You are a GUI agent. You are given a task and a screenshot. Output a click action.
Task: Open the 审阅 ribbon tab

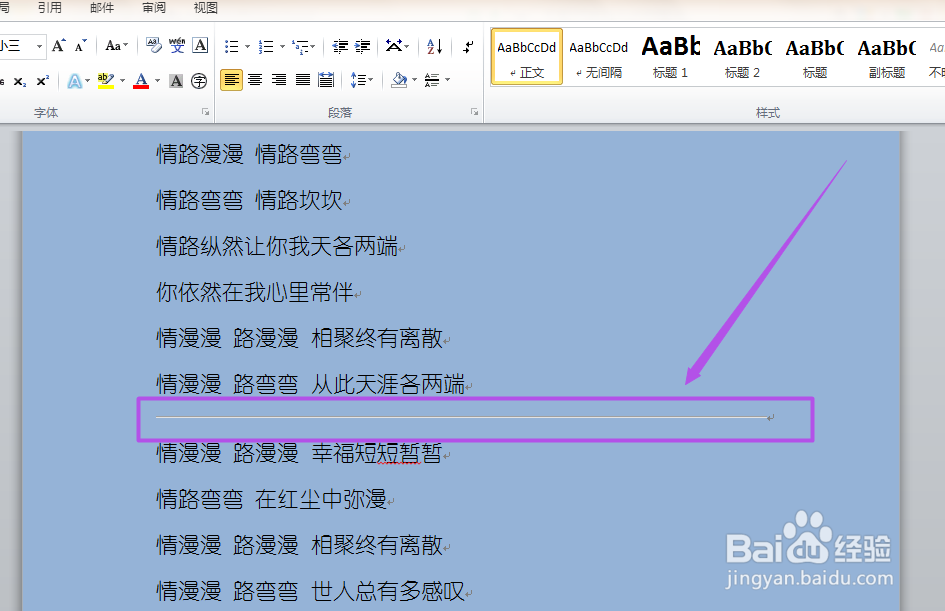click(x=152, y=9)
